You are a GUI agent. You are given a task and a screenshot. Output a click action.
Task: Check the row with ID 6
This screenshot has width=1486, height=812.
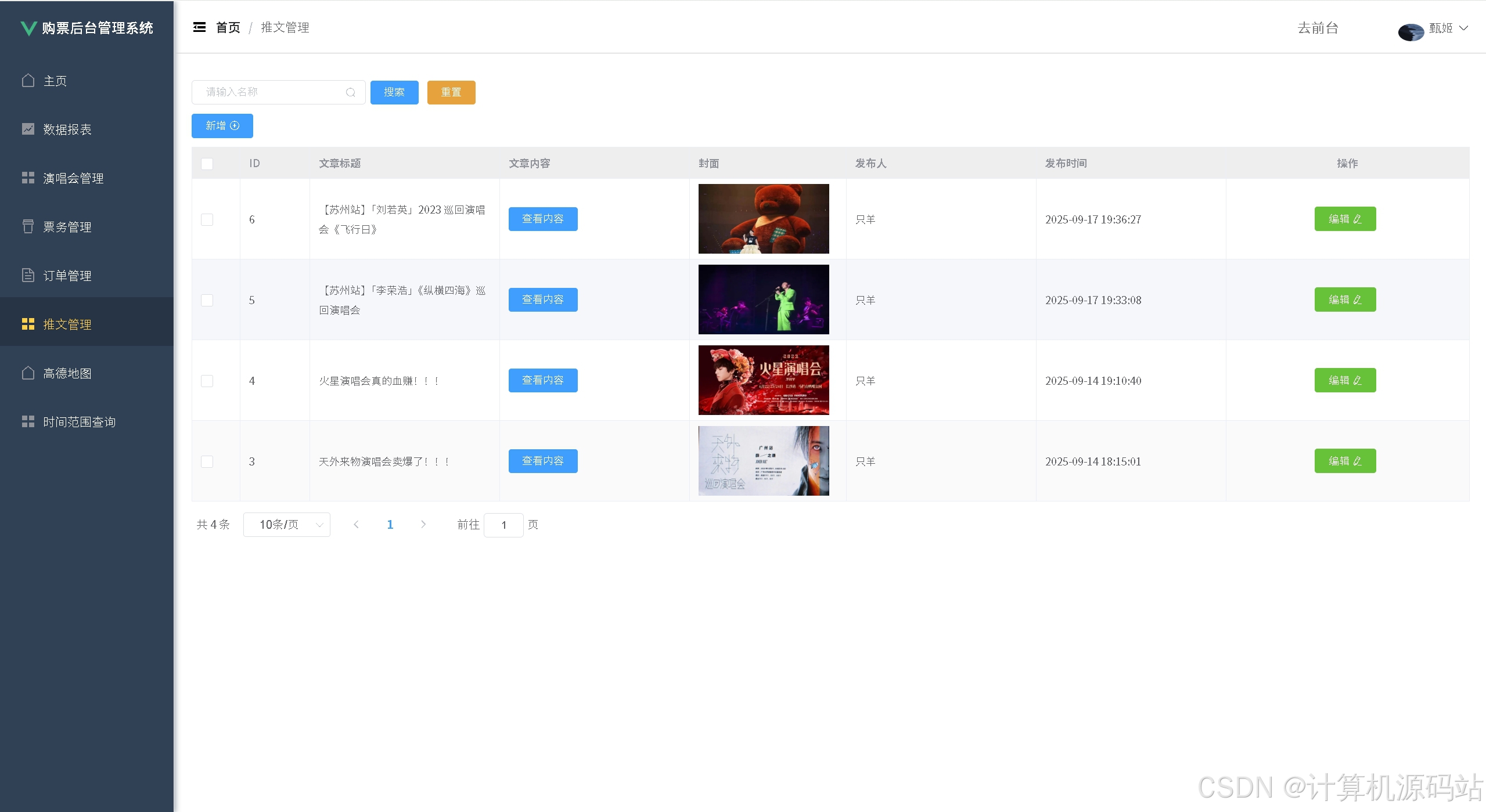207,219
